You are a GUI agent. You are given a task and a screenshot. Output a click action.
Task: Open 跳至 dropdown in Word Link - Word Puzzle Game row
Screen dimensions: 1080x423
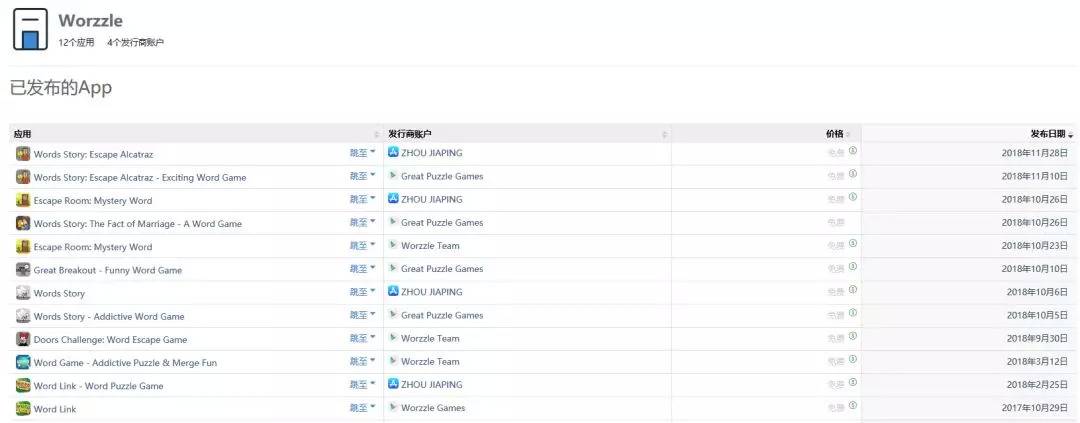tap(362, 384)
